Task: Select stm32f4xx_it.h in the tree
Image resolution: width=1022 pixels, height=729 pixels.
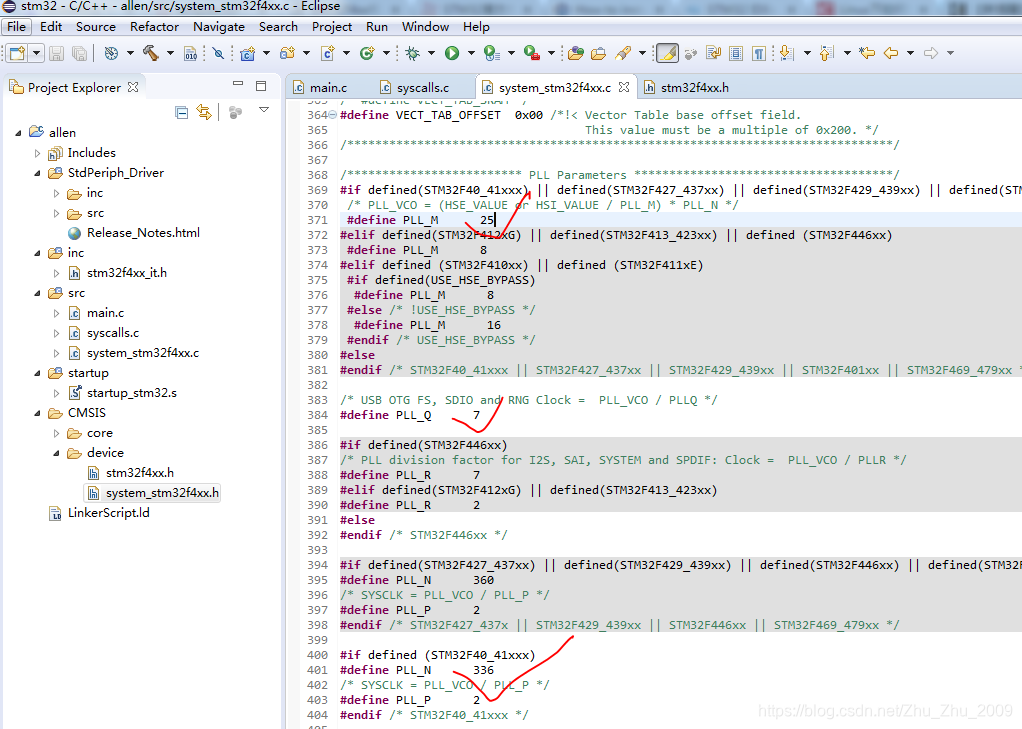Action: click(126, 273)
